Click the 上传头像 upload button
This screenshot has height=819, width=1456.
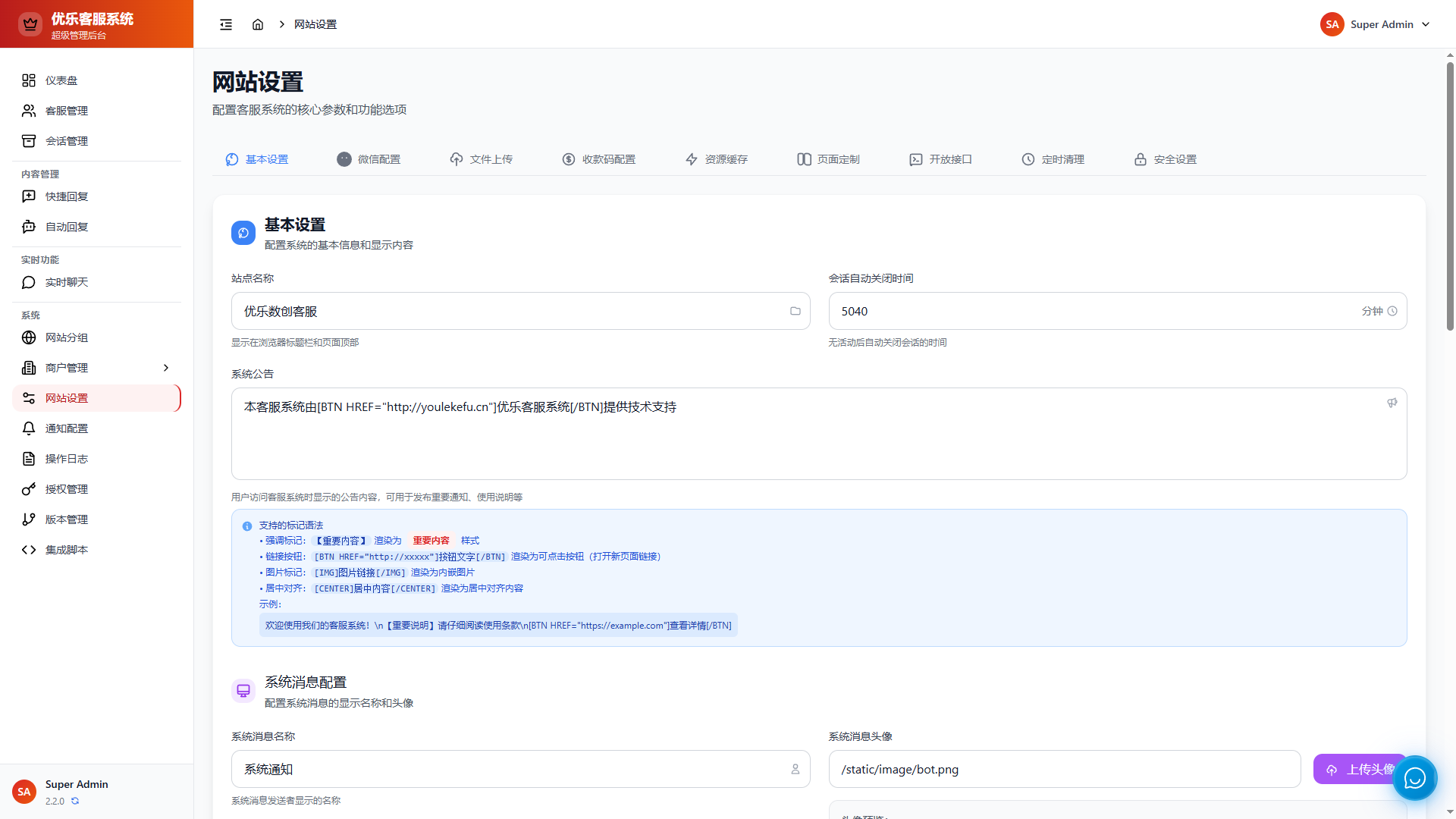tap(1354, 769)
